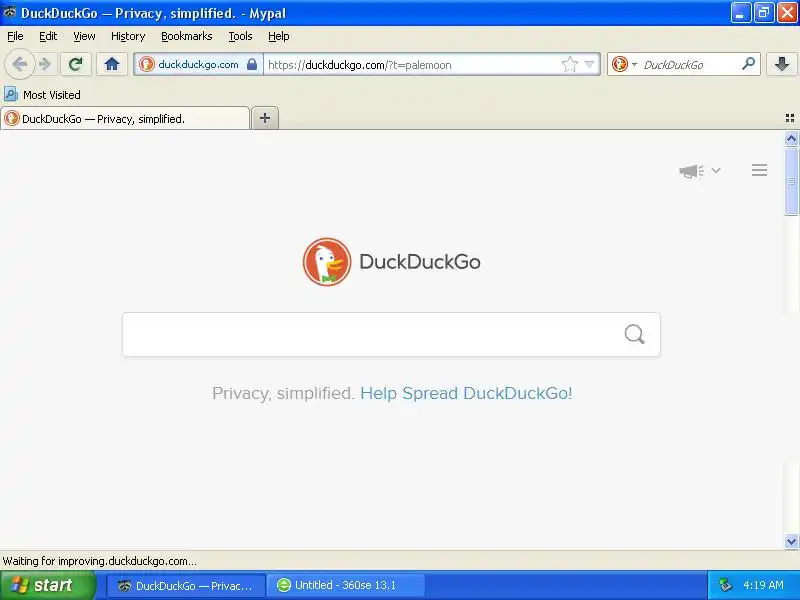800x600 pixels.
Task: Open the View menu
Action: coord(84,36)
